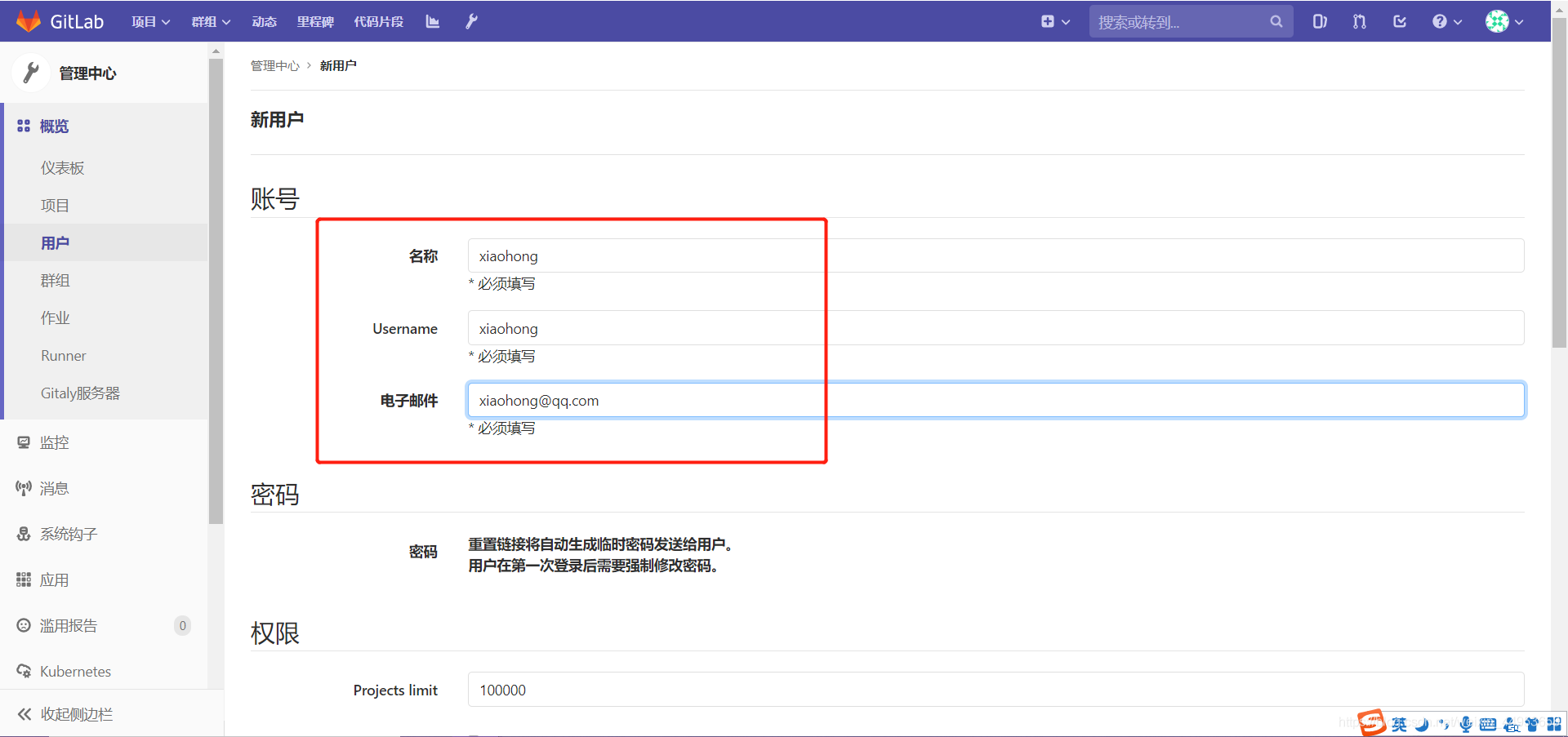Select 项目 in the sidebar
1568x737 pixels.
[55, 206]
